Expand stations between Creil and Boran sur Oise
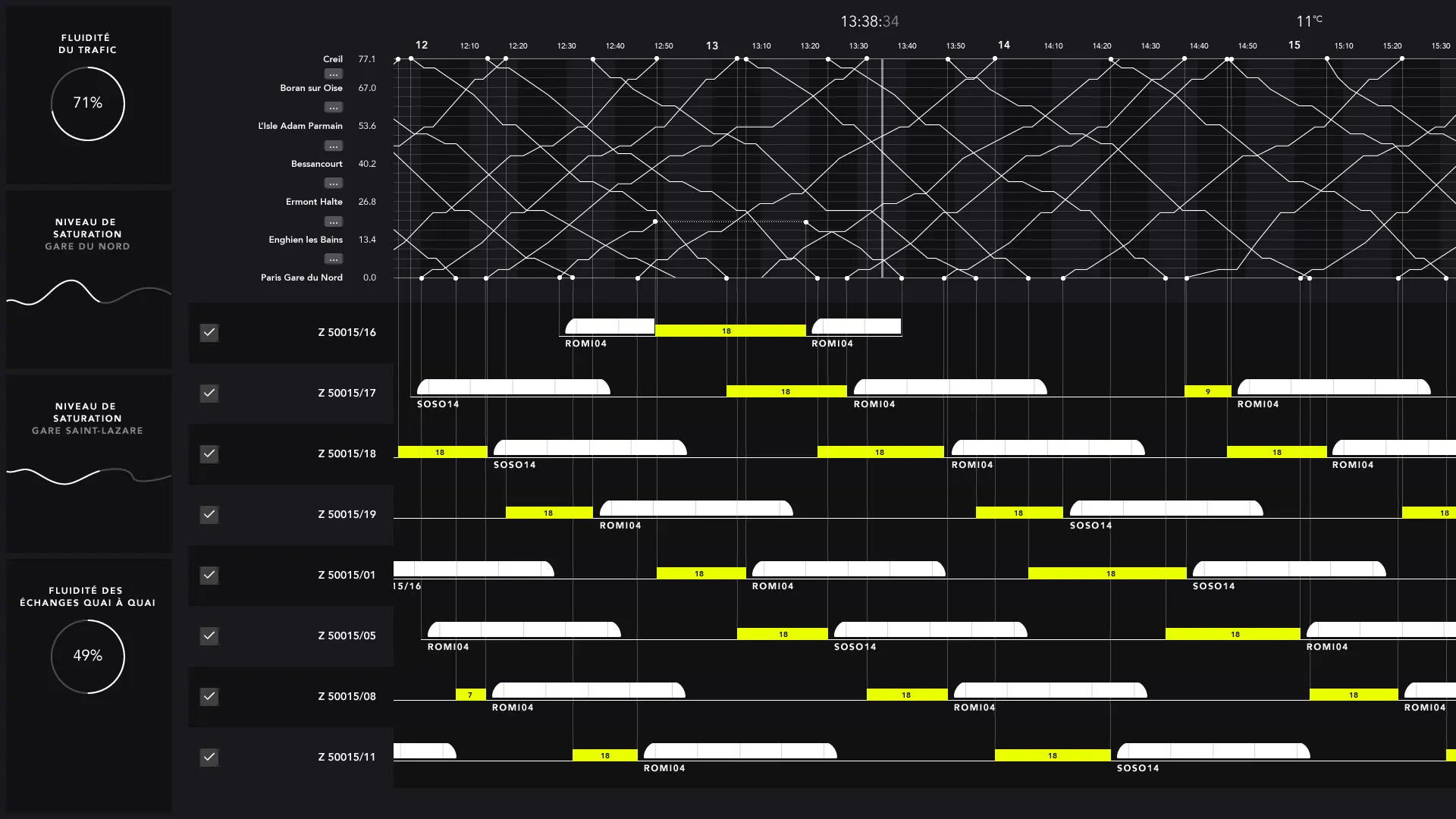The image size is (1456, 819). click(334, 74)
